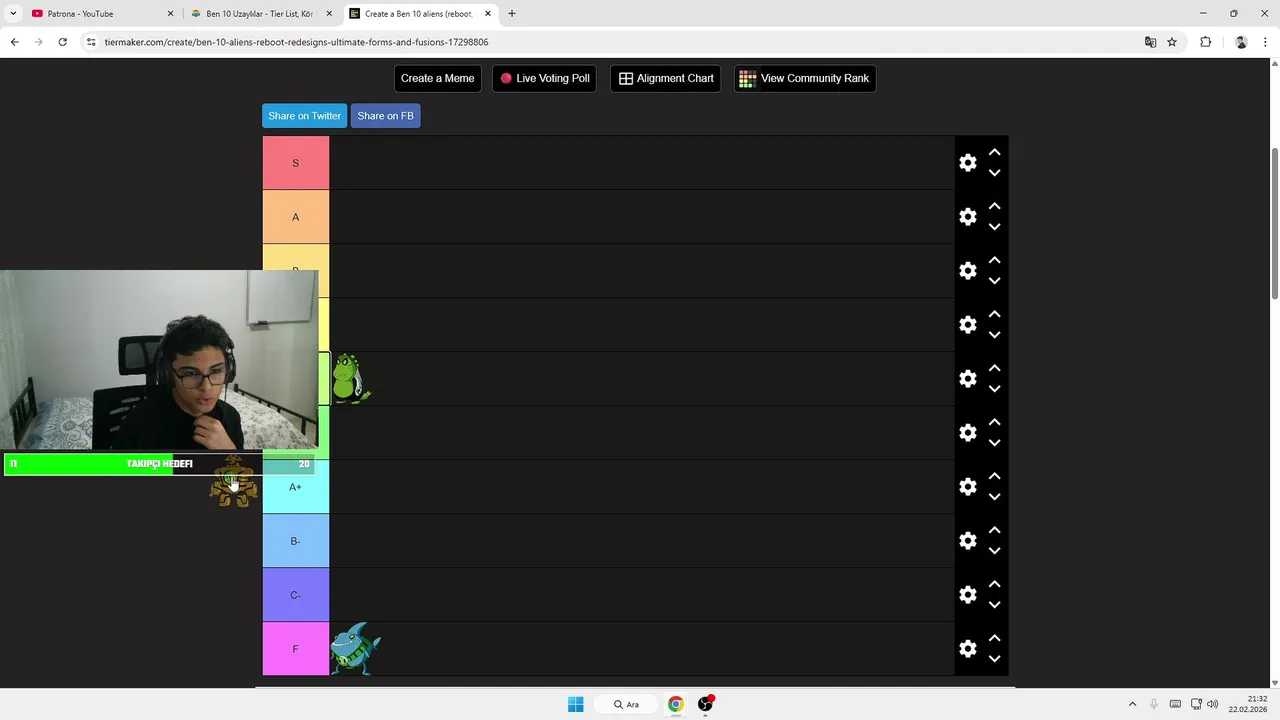
Task: Translate this page icon
Action: point(1150,42)
